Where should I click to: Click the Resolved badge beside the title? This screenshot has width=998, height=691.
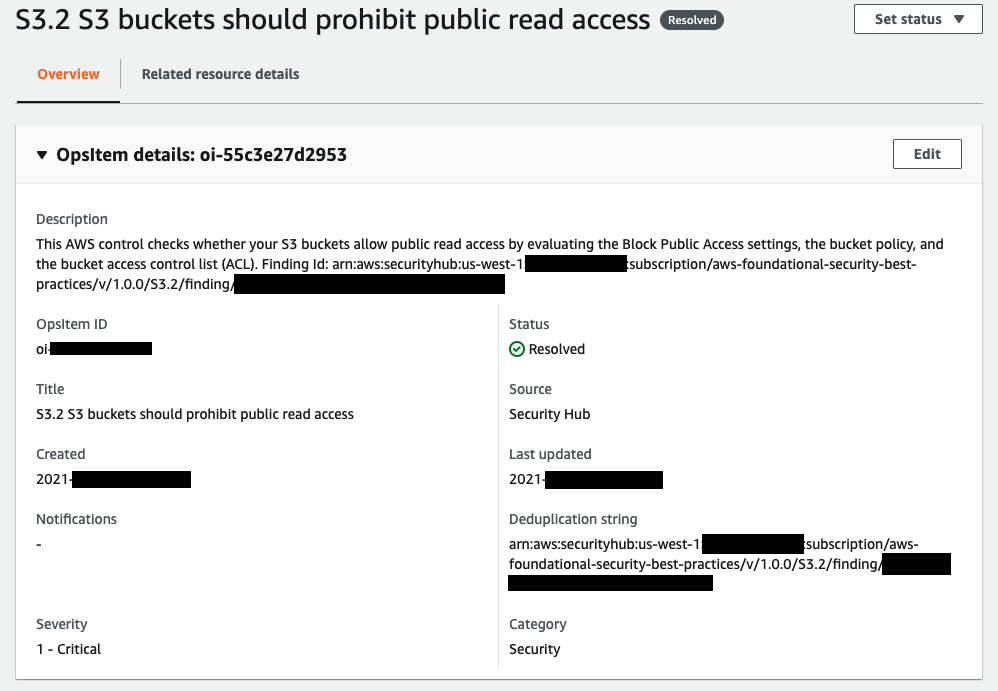click(691, 19)
